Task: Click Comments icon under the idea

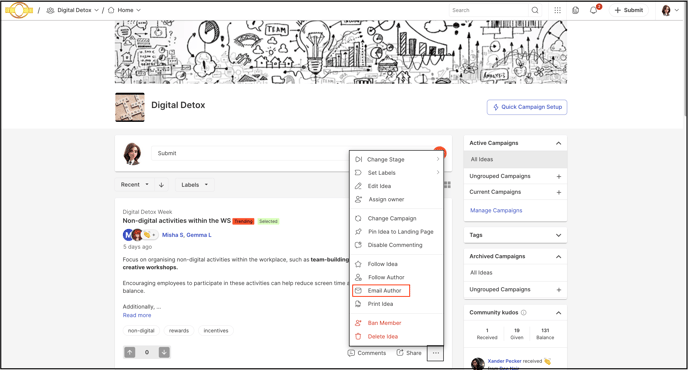Action: (x=351, y=353)
